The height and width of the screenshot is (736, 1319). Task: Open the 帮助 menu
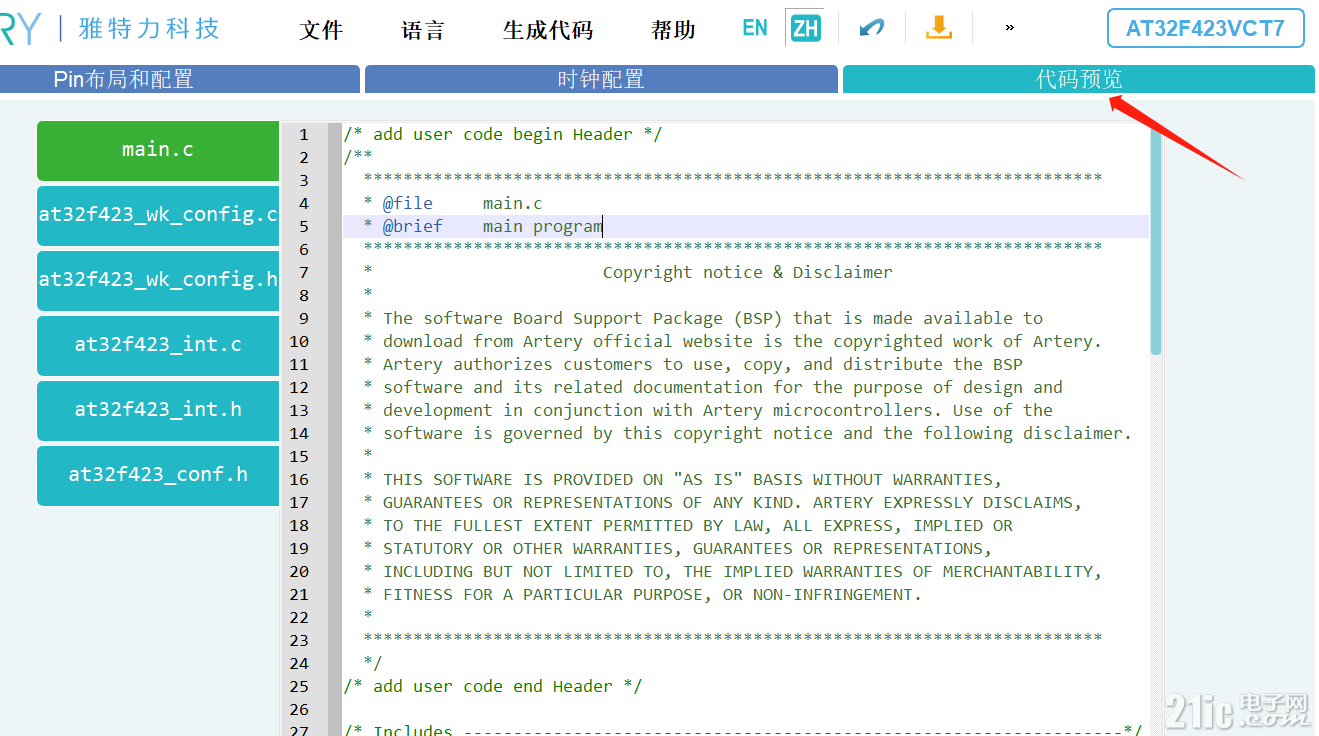coord(672,30)
